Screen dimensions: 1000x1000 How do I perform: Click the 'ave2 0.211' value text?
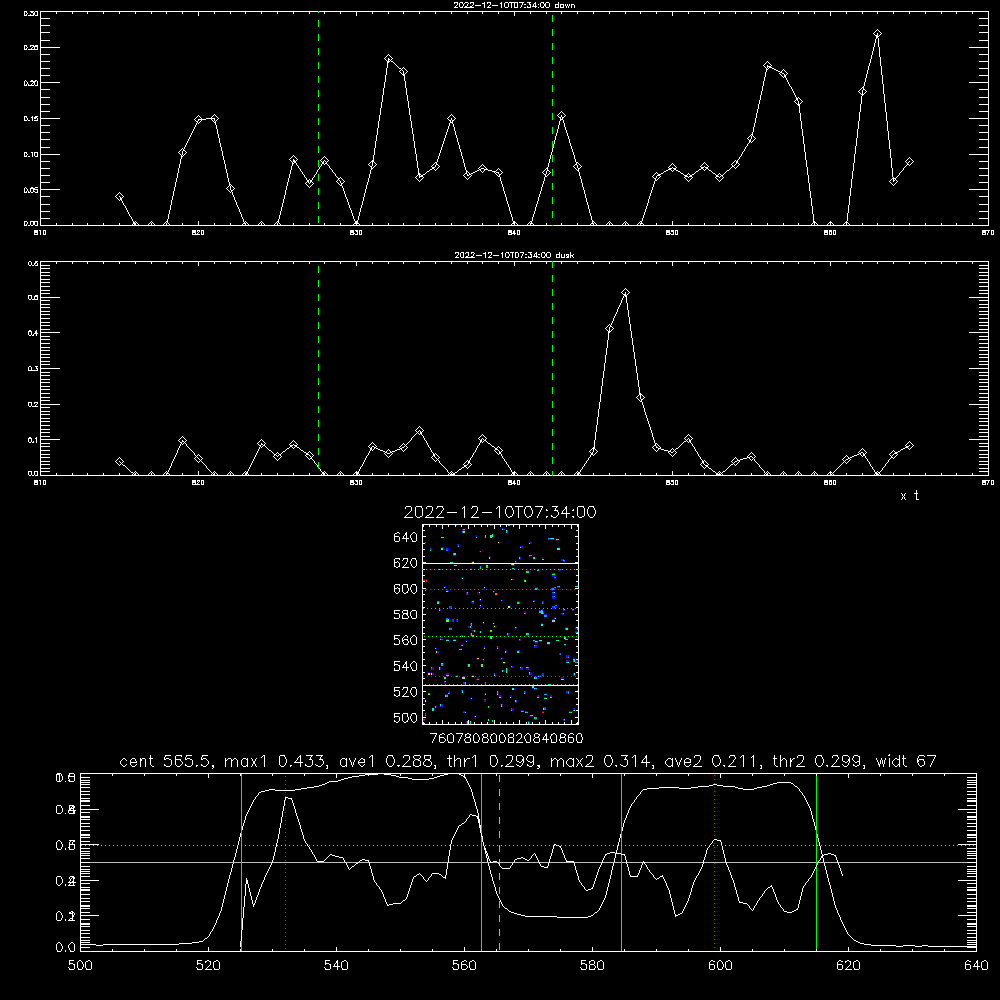click(x=712, y=761)
